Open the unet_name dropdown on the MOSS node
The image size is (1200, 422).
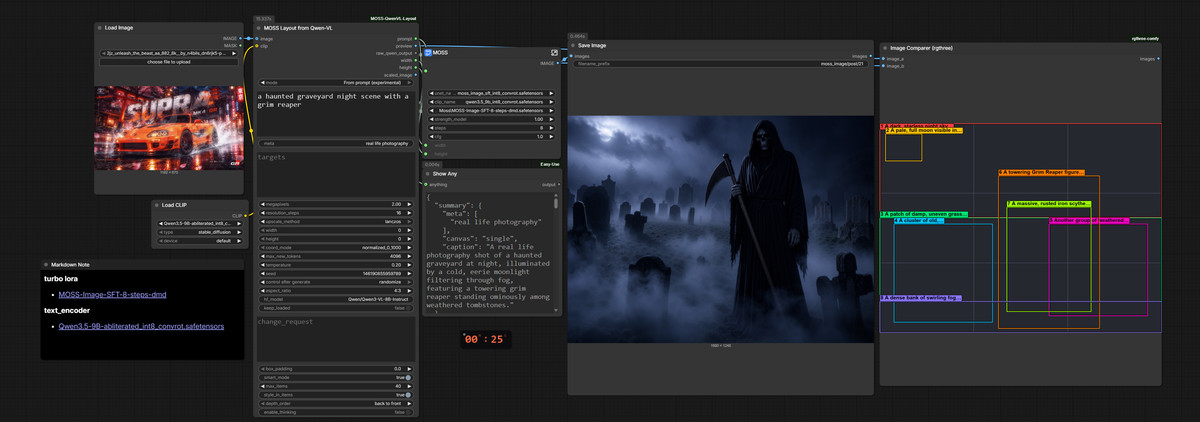(x=491, y=92)
